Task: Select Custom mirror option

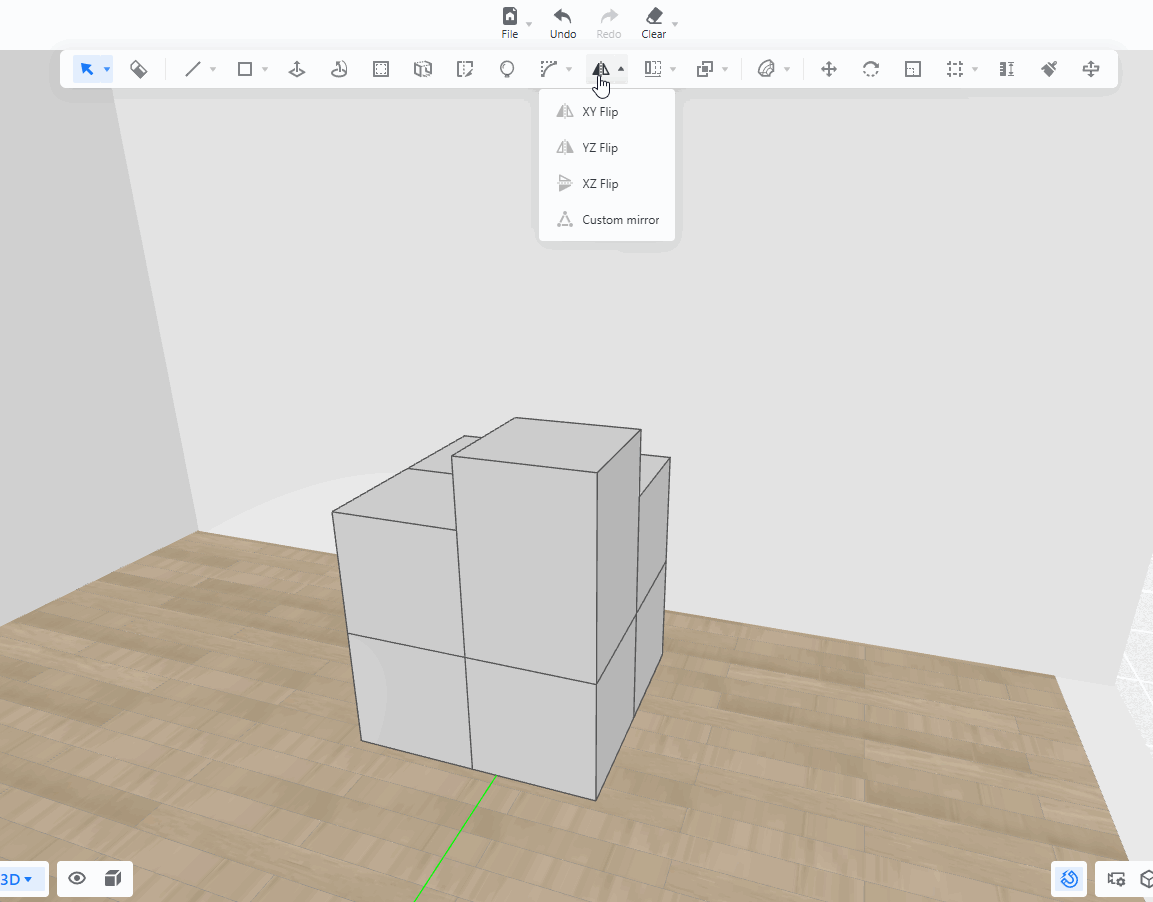Action: (607, 220)
